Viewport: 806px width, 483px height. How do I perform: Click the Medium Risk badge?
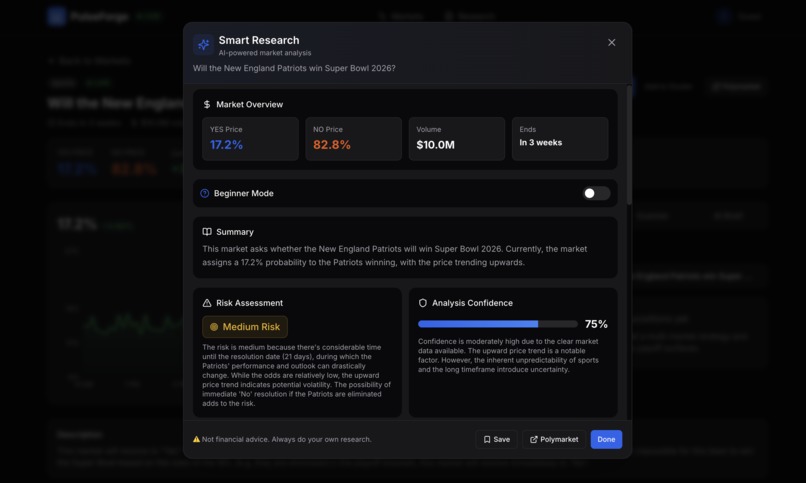[245, 327]
